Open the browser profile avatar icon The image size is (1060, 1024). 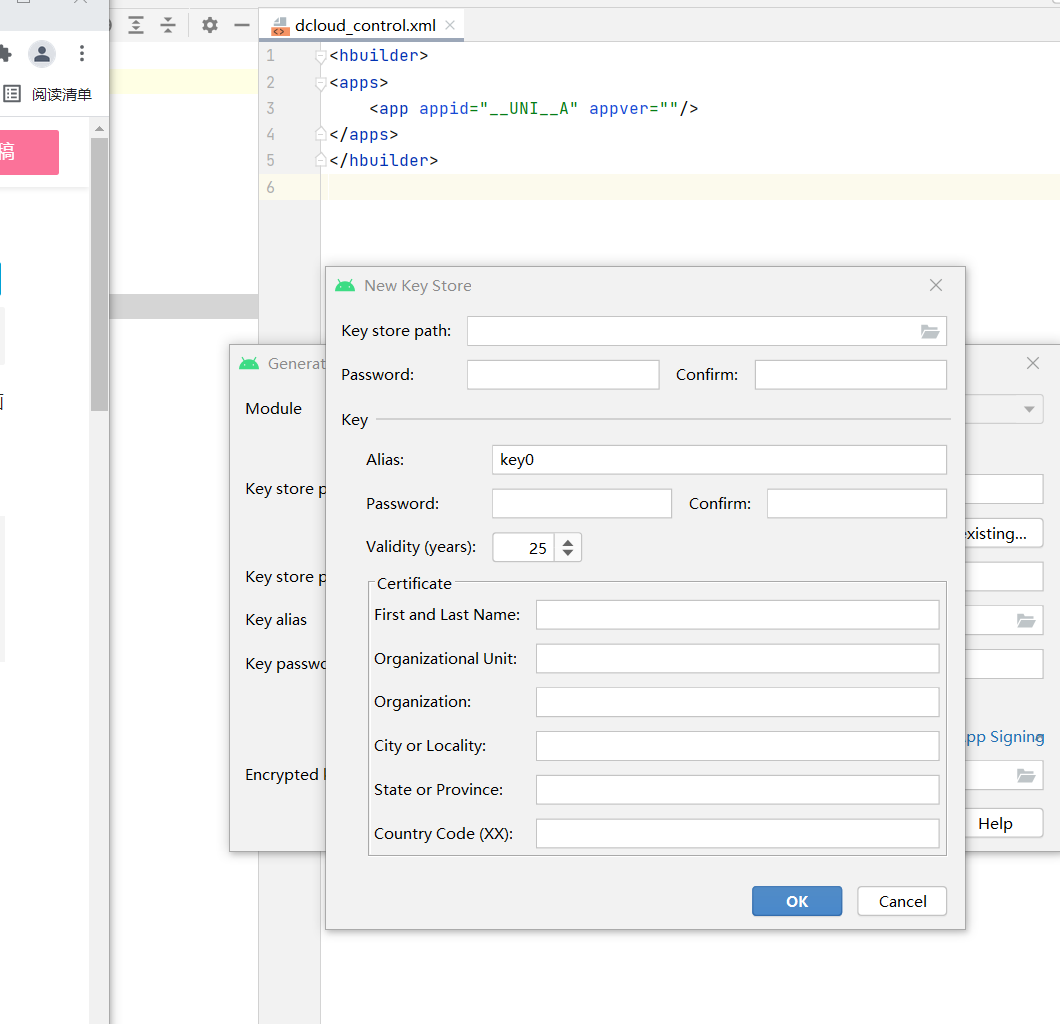click(x=41, y=53)
